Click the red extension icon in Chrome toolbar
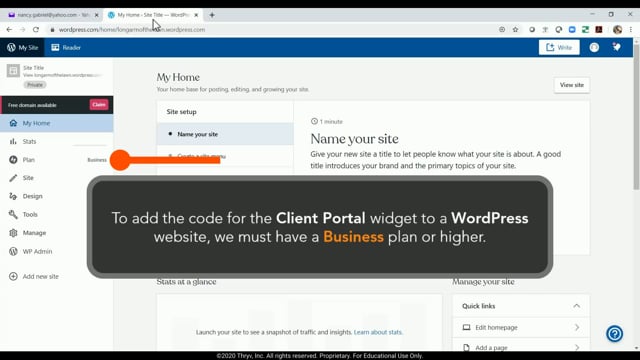The image size is (640, 360). click(x=599, y=29)
